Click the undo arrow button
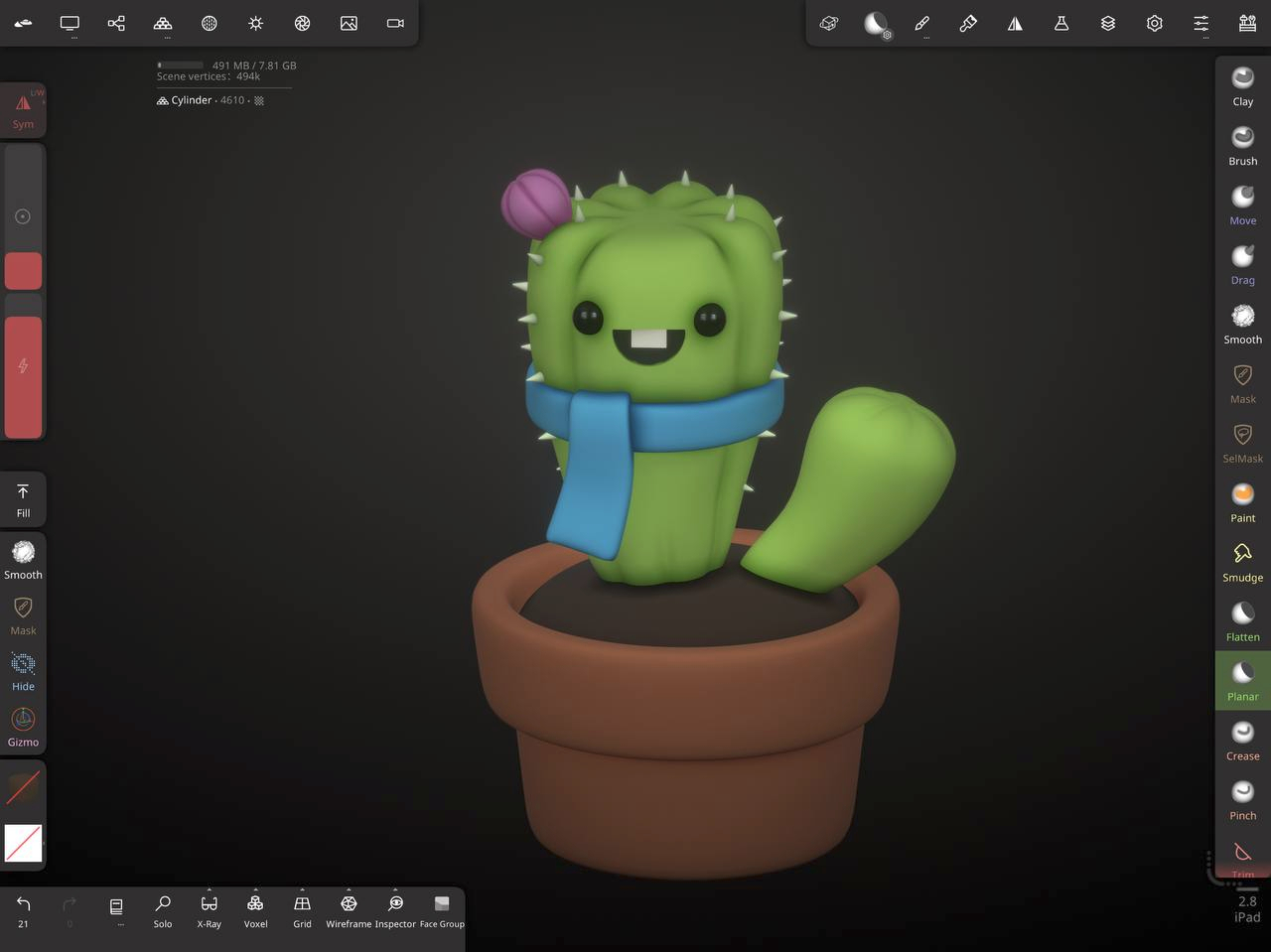1271x952 pixels. (x=23, y=908)
